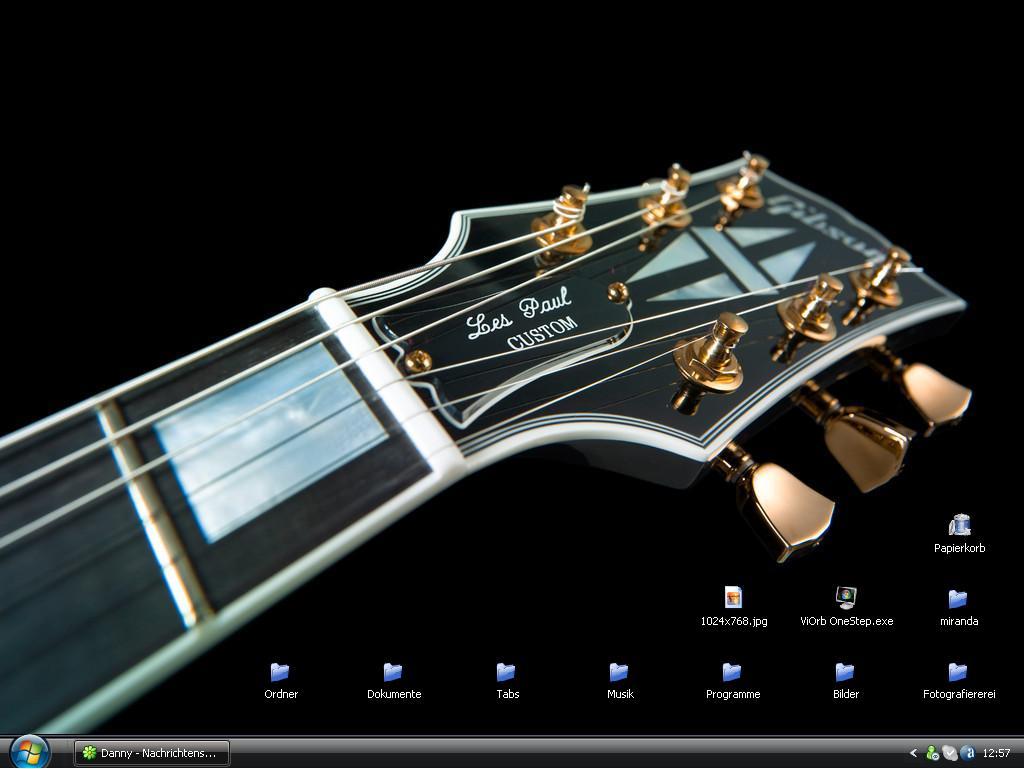The height and width of the screenshot is (769, 1024).
Task: Select the Ordner folder on desktop
Action: [280, 672]
